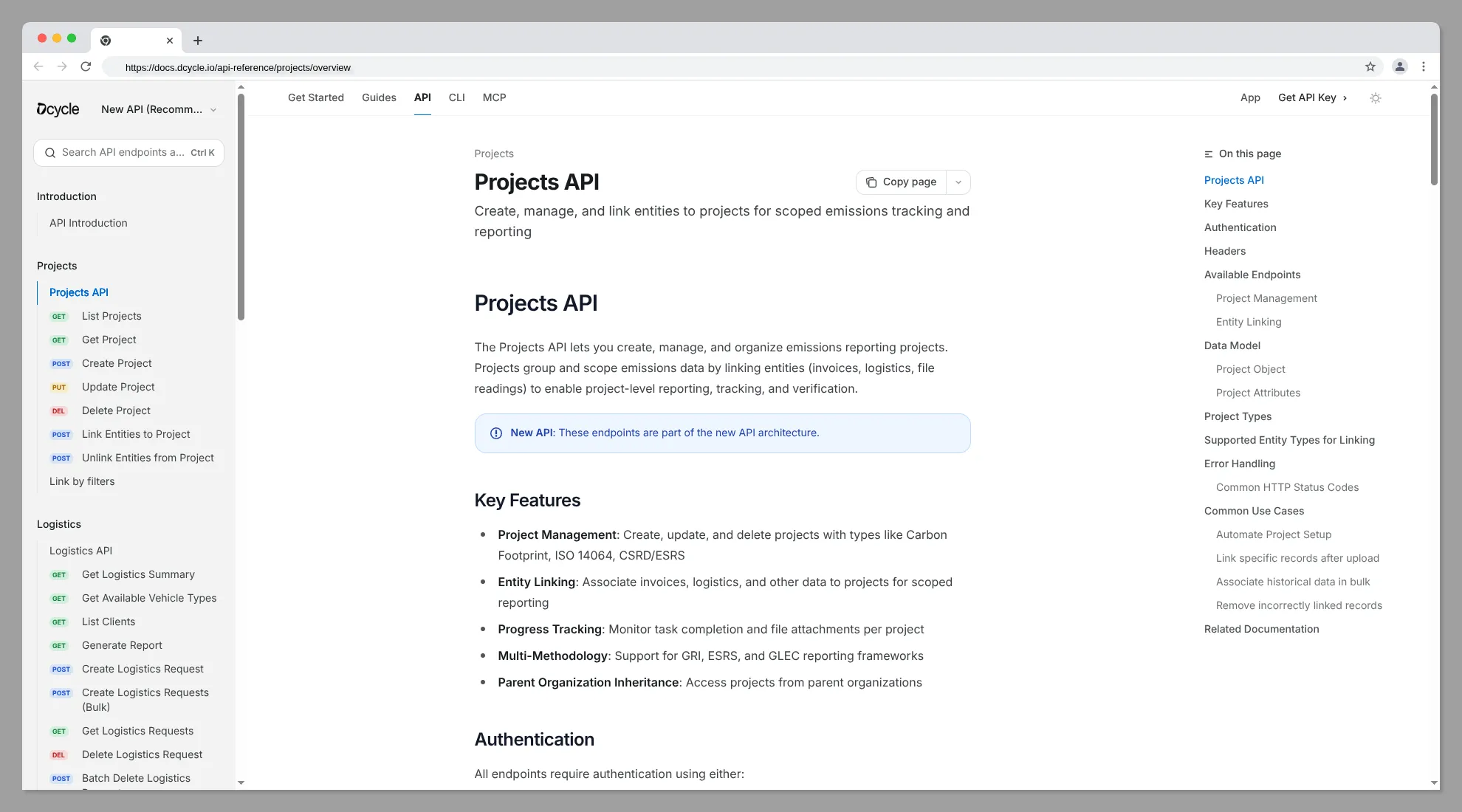Select the POST Create Project endpoint
The image size is (1462, 812).
[x=117, y=363]
